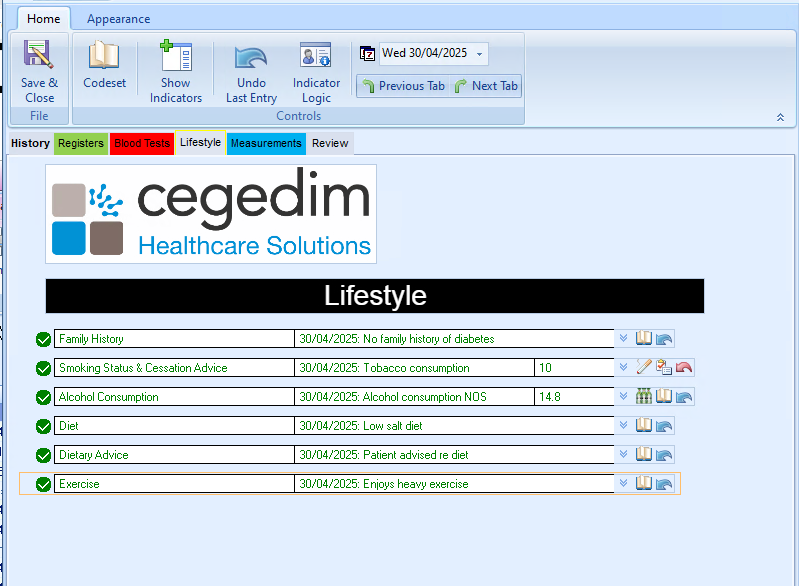
Task: Click the Cegedim Healthcare Solutions logo
Action: (211, 214)
